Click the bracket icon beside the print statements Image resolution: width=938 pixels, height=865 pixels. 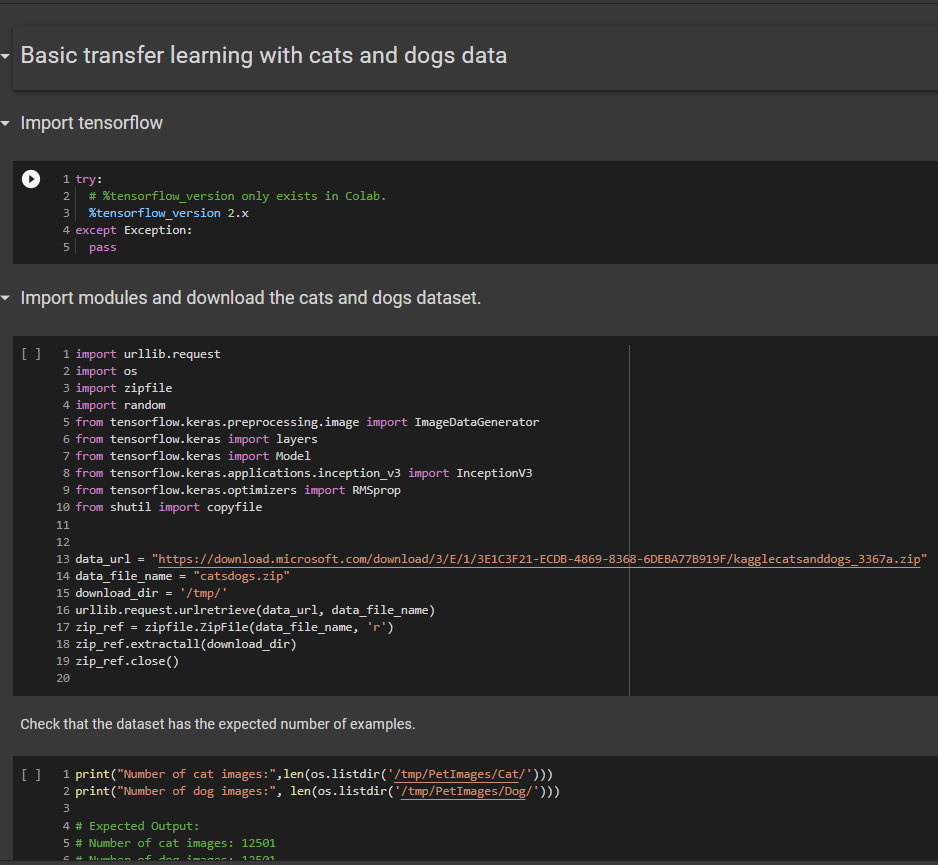pos(30,773)
